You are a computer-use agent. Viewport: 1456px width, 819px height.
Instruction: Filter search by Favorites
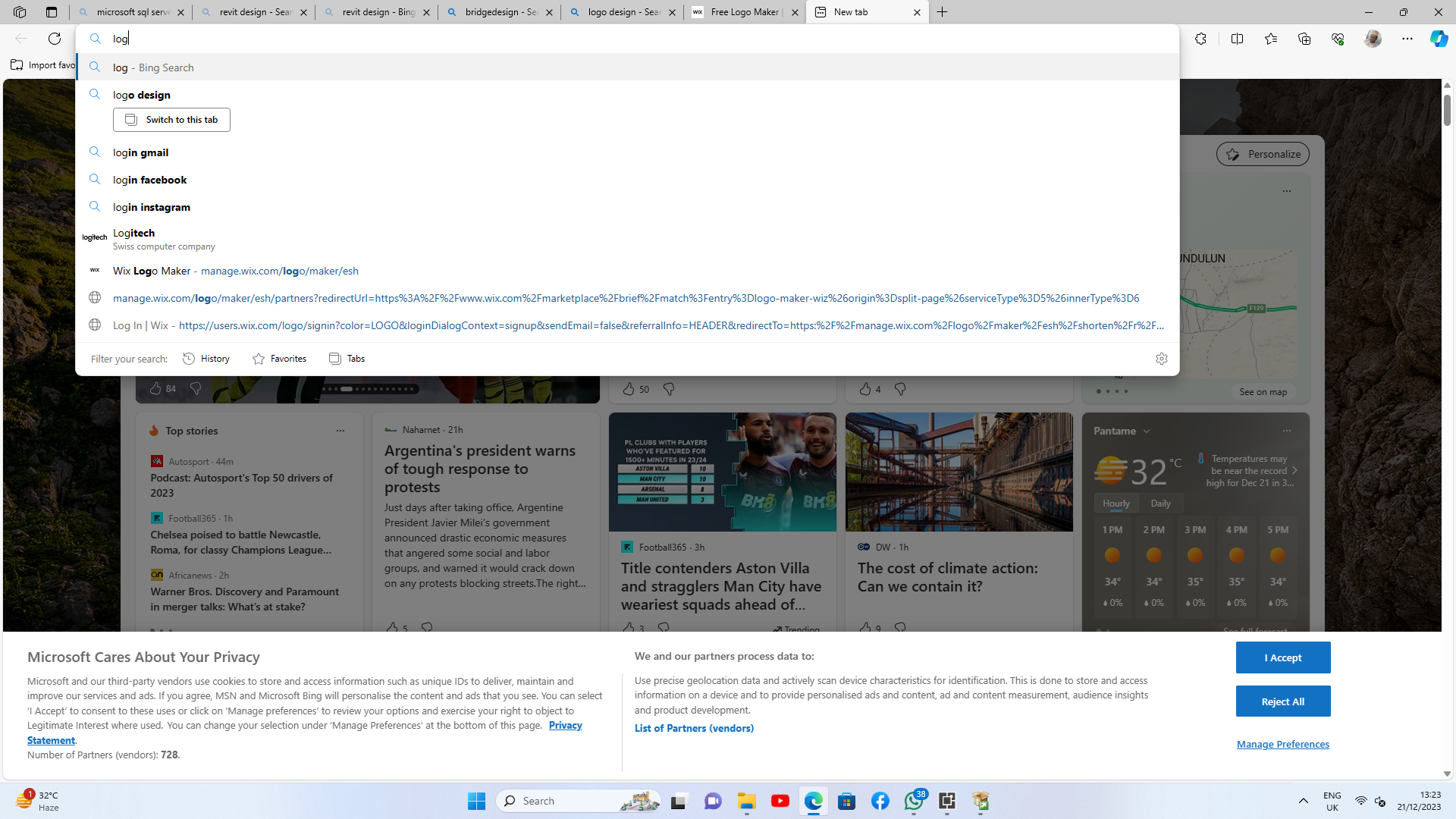pos(279,359)
